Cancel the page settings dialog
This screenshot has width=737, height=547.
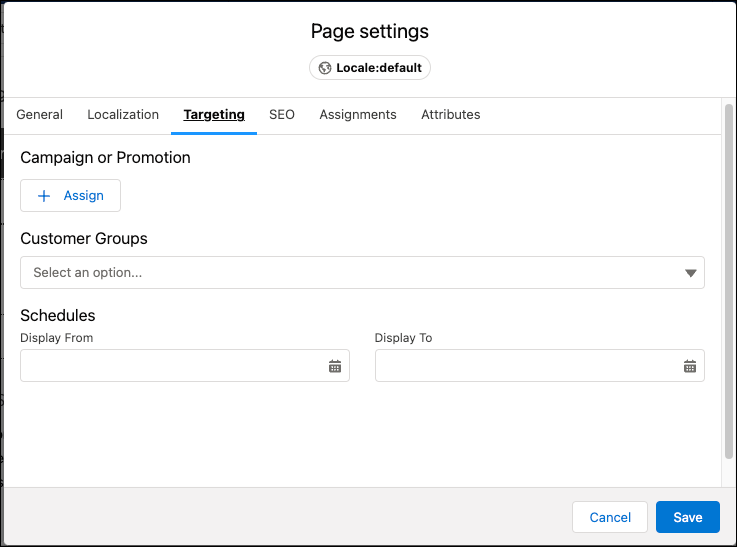coord(610,517)
